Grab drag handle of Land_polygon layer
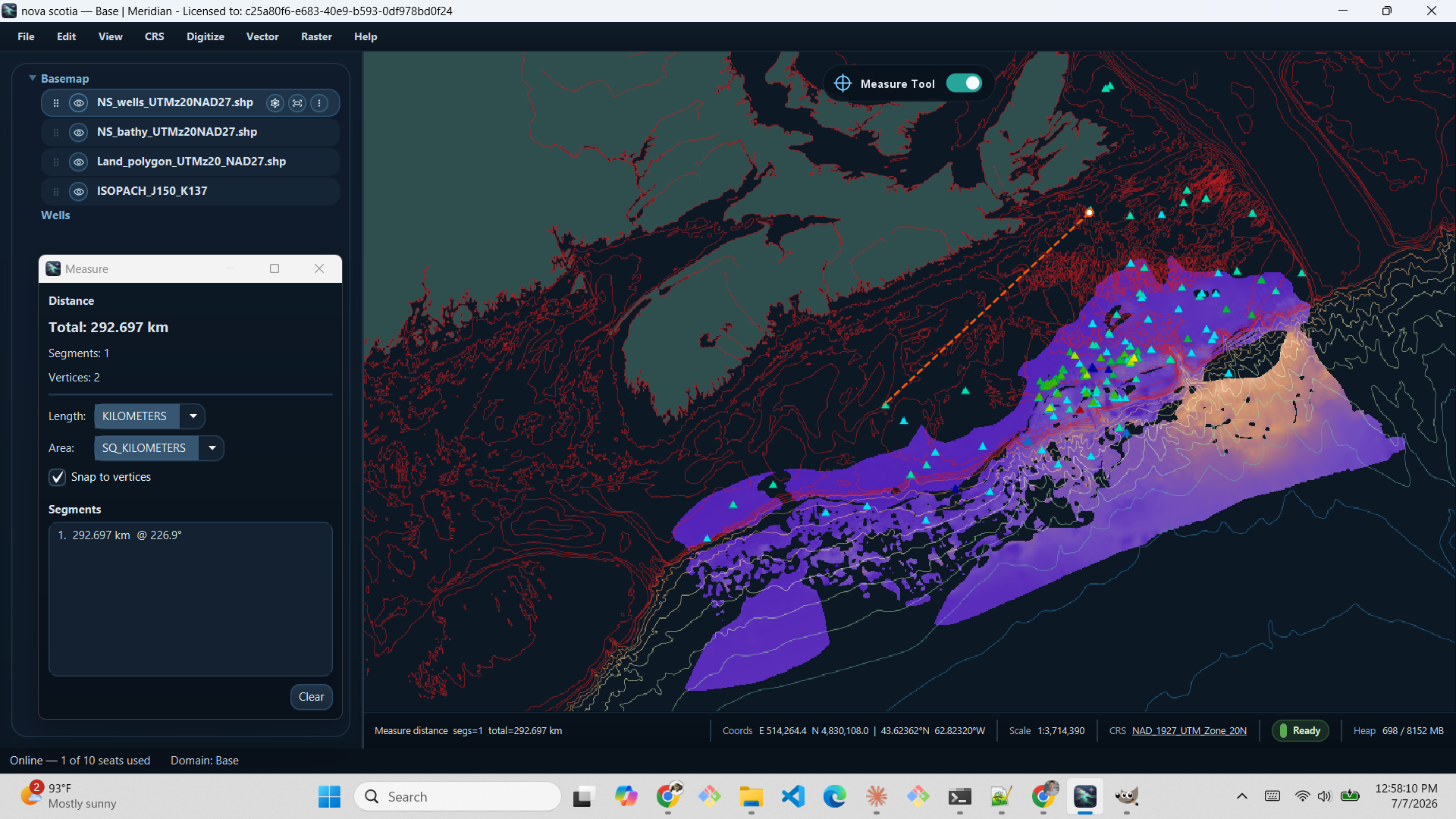The image size is (1456, 819). (56, 162)
